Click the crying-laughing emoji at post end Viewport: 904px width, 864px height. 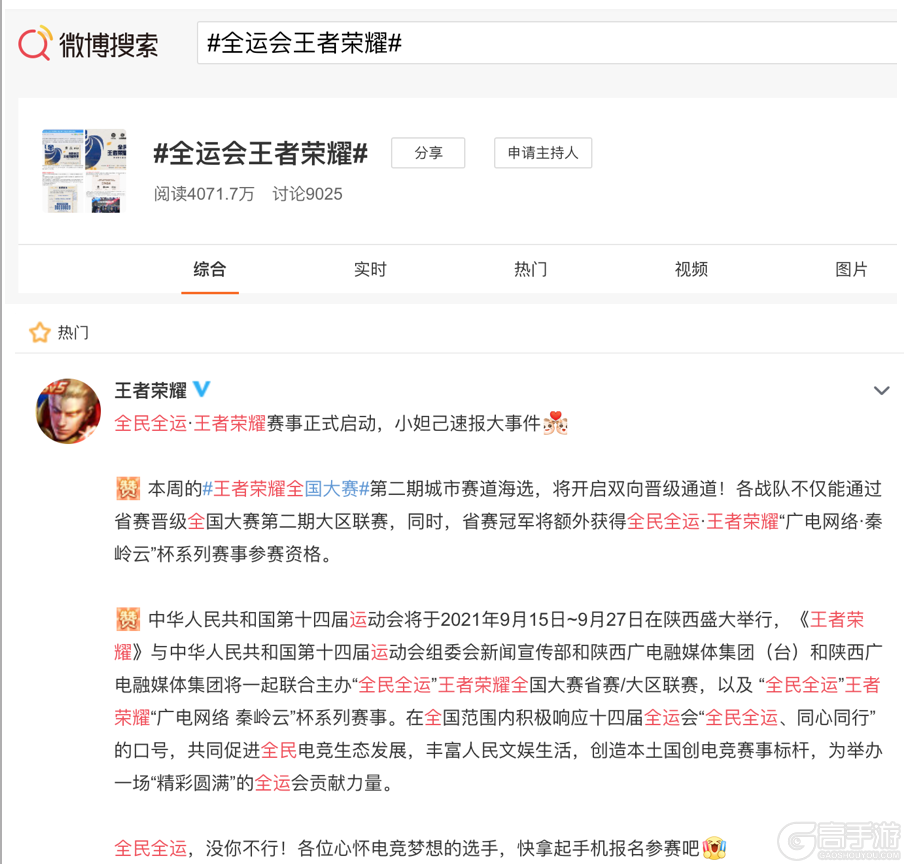click(x=714, y=848)
